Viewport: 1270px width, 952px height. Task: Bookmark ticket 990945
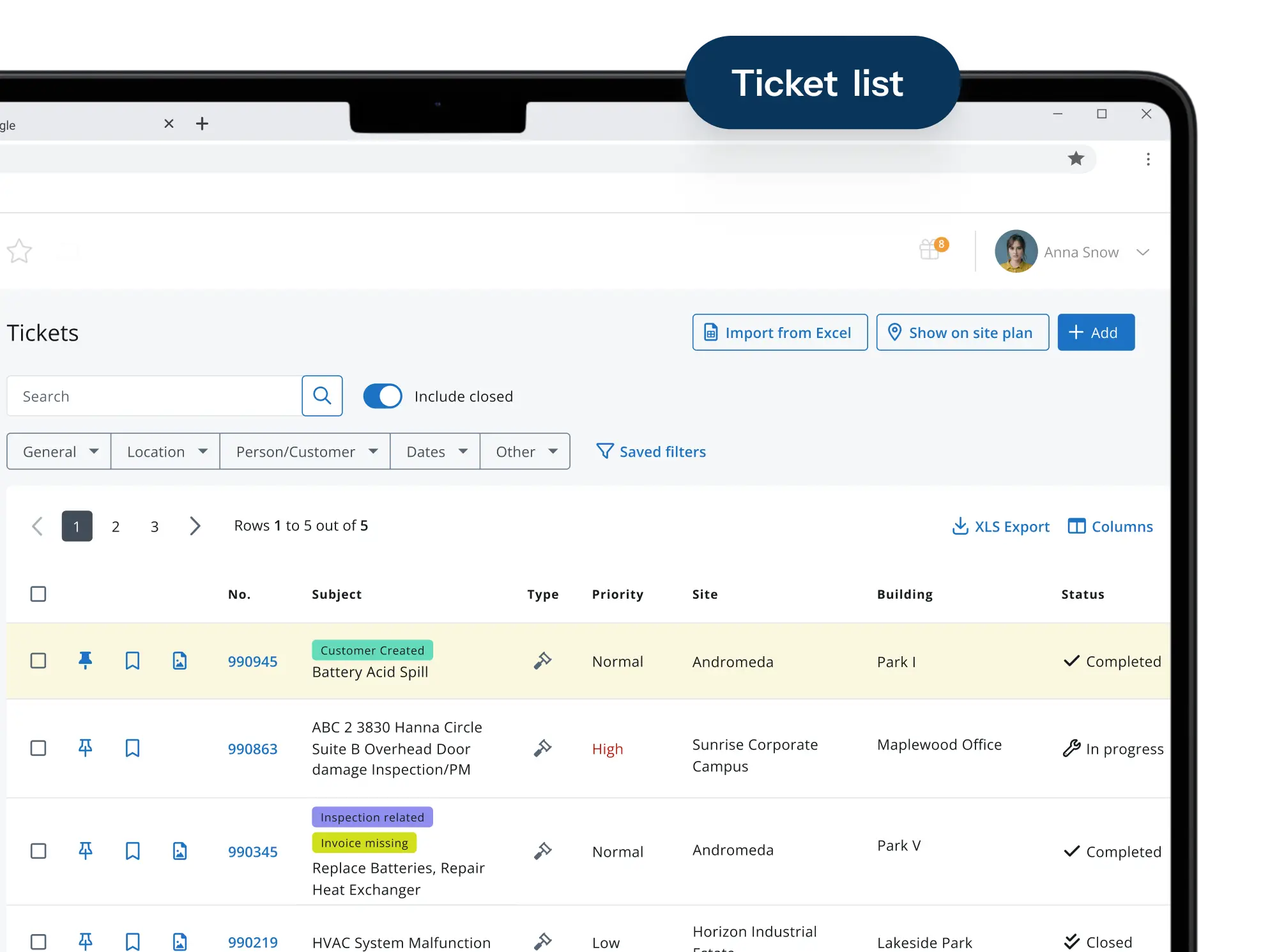click(132, 661)
